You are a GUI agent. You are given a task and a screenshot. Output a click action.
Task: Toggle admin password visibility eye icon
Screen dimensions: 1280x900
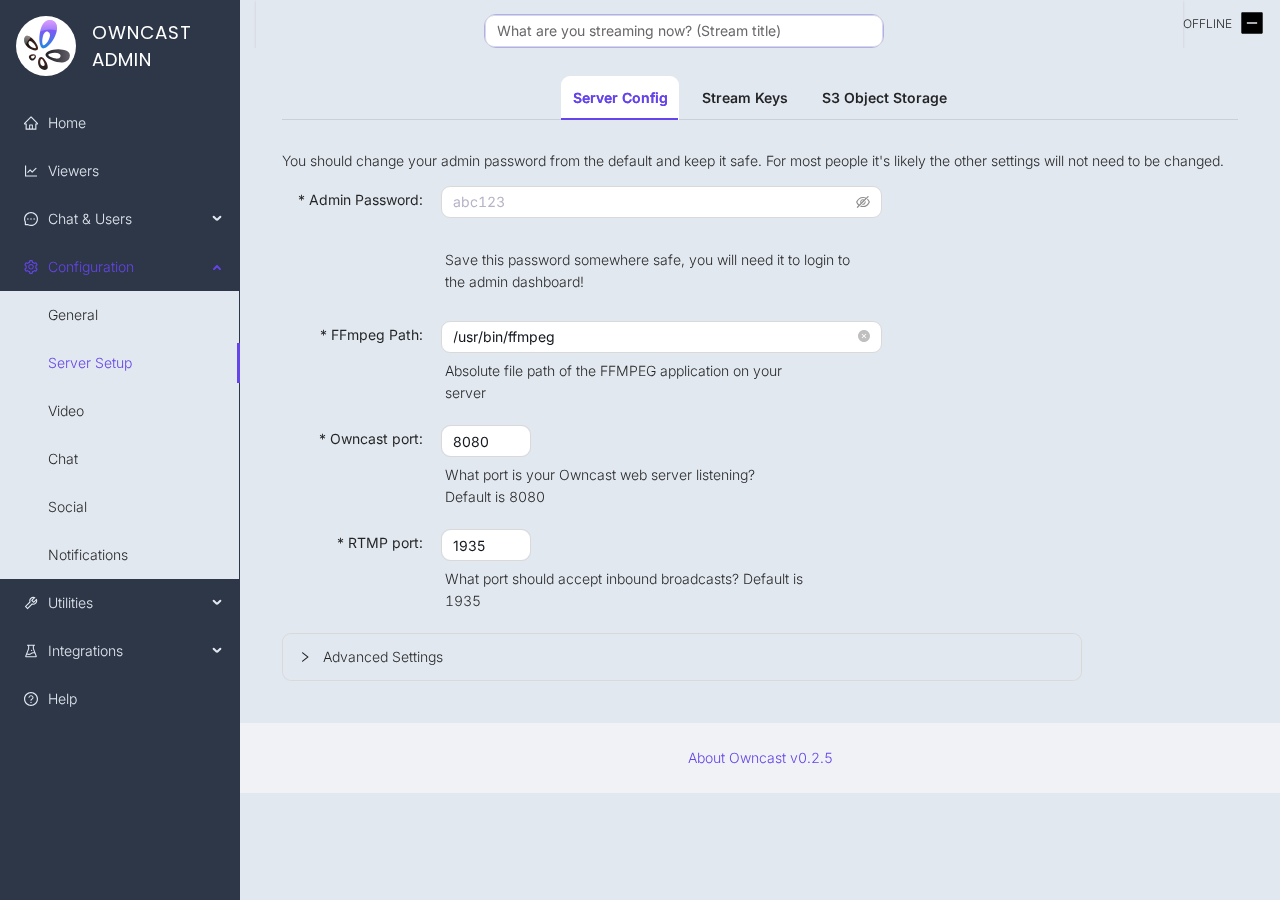tap(863, 202)
